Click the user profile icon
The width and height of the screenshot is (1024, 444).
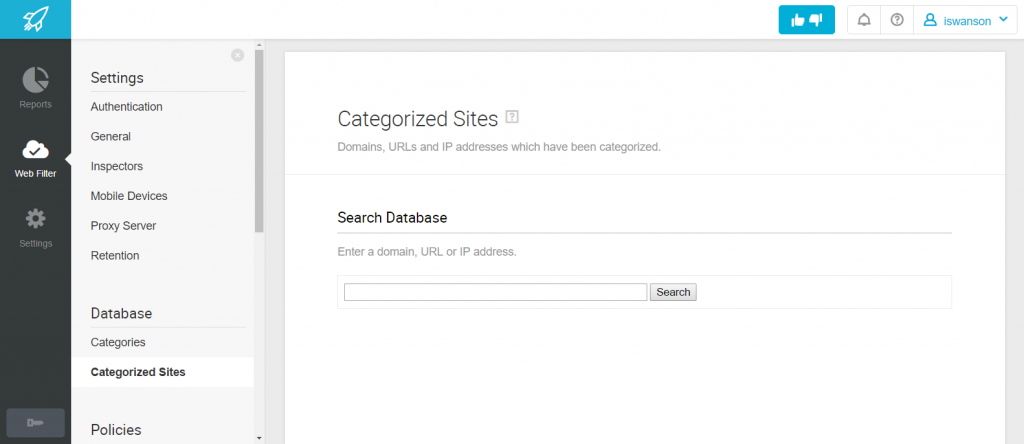[x=930, y=20]
